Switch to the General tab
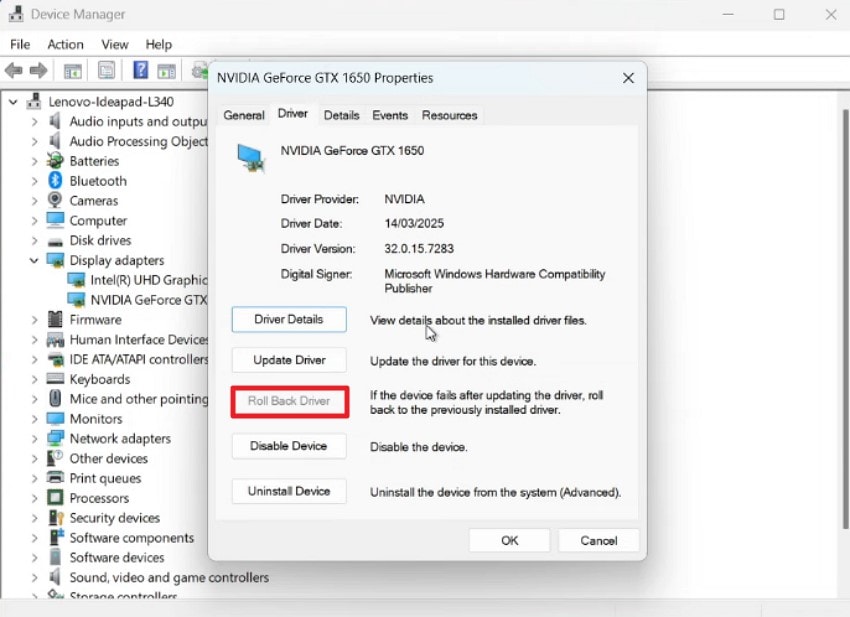The width and height of the screenshot is (850, 617). (244, 115)
